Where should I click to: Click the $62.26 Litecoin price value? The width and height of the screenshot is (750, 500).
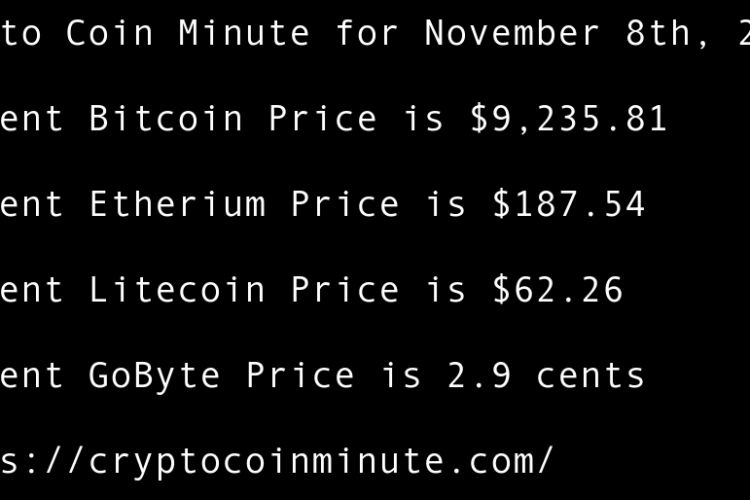click(557, 290)
